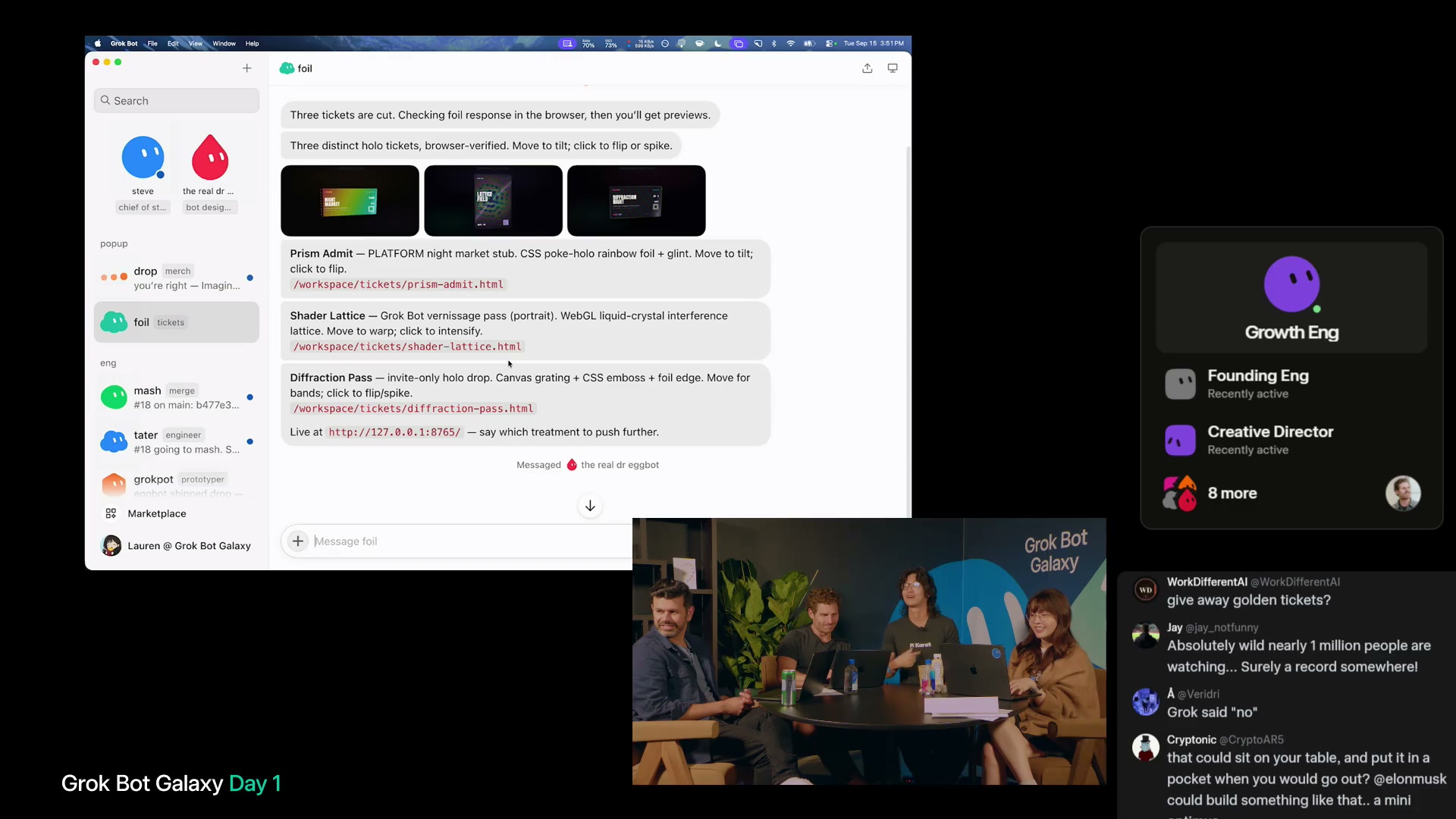Click the plus icon above the sidebar search
Image resolution: width=1456 pixels, height=819 pixels.
coord(246,68)
